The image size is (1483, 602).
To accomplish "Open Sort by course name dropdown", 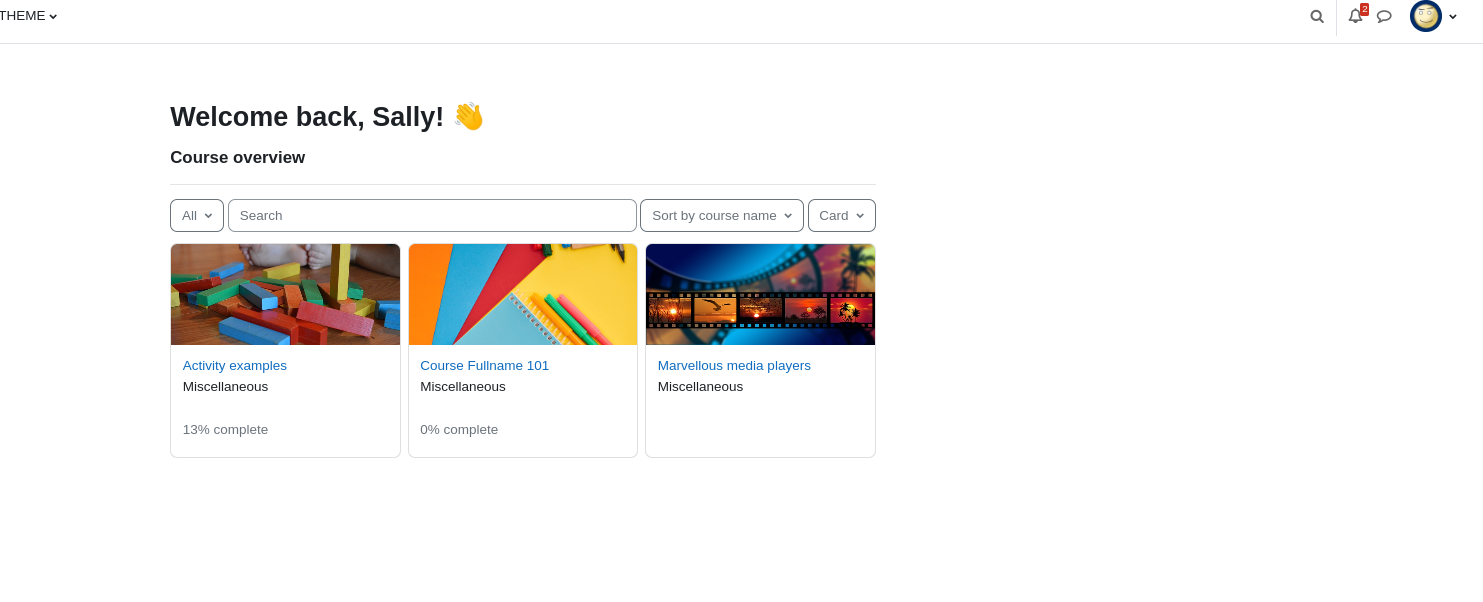I will click(722, 215).
